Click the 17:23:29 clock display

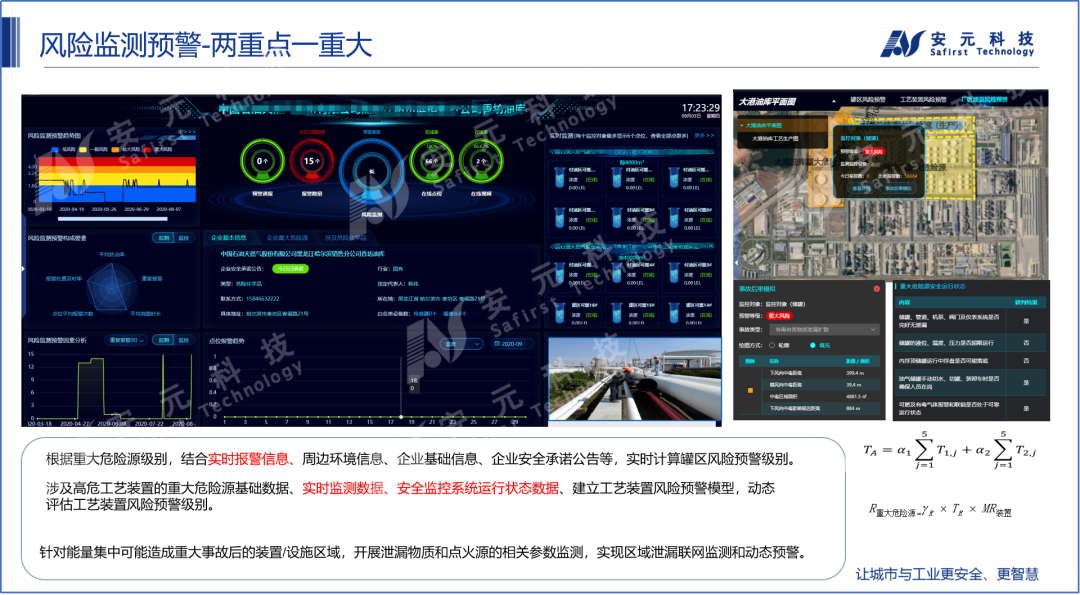(700, 108)
